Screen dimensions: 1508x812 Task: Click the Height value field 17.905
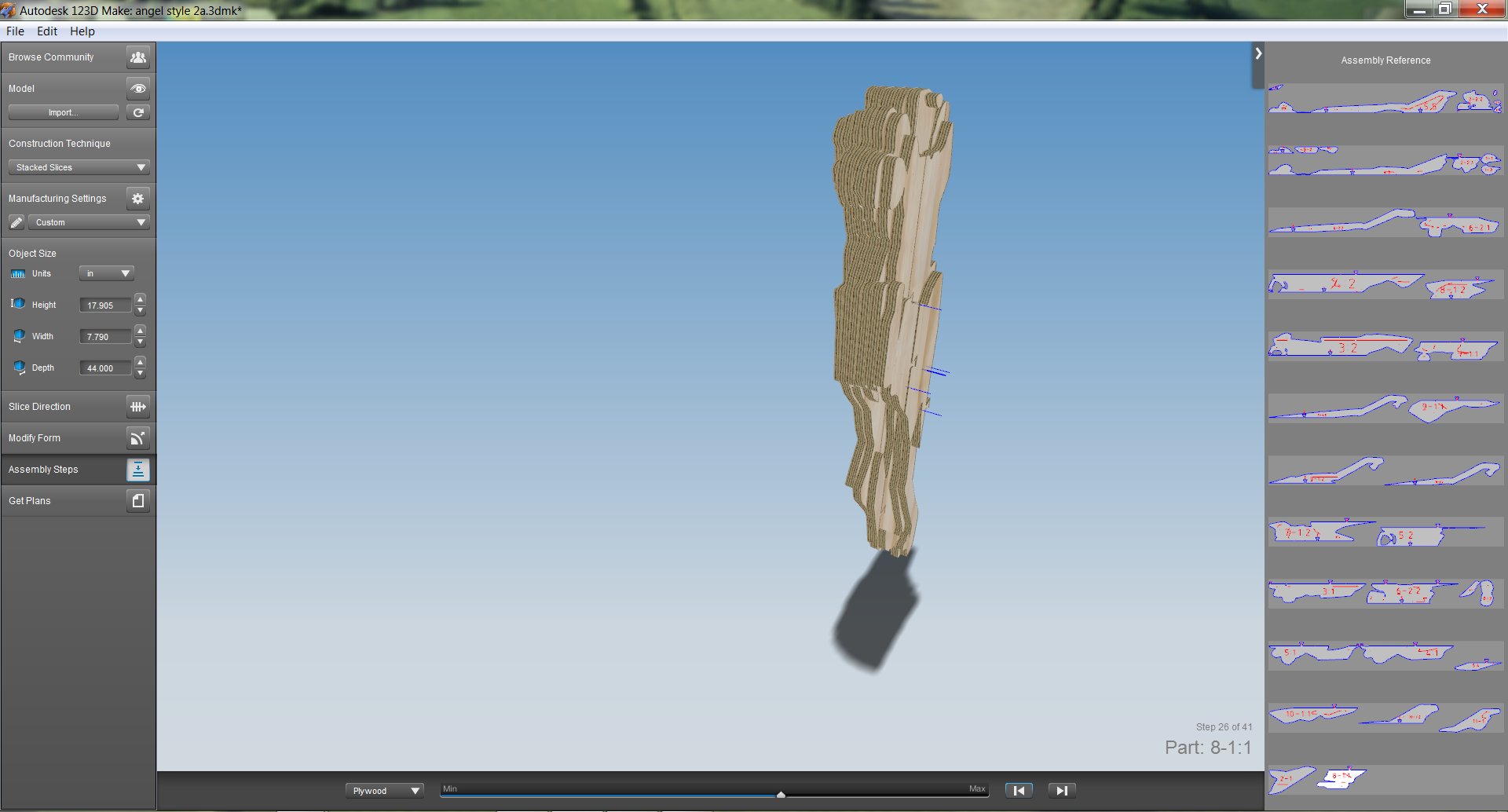(105, 305)
